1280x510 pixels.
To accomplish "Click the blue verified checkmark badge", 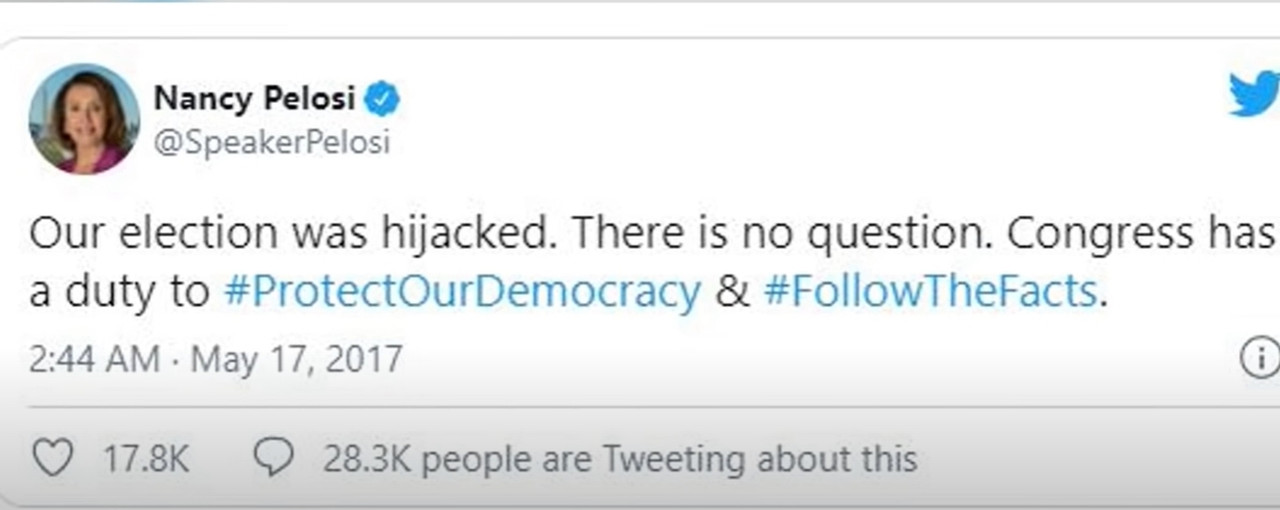I will coord(381,99).
